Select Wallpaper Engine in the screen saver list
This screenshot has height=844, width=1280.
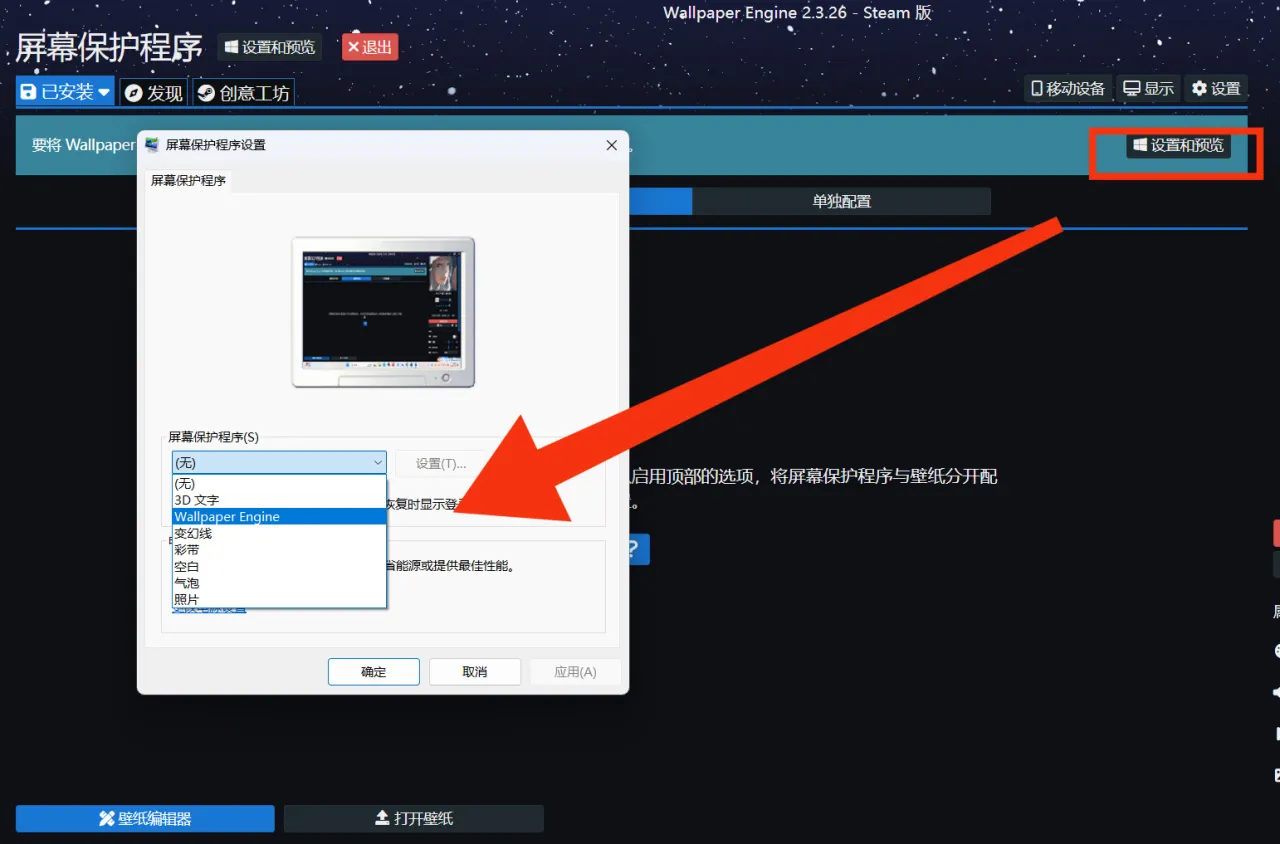279,517
